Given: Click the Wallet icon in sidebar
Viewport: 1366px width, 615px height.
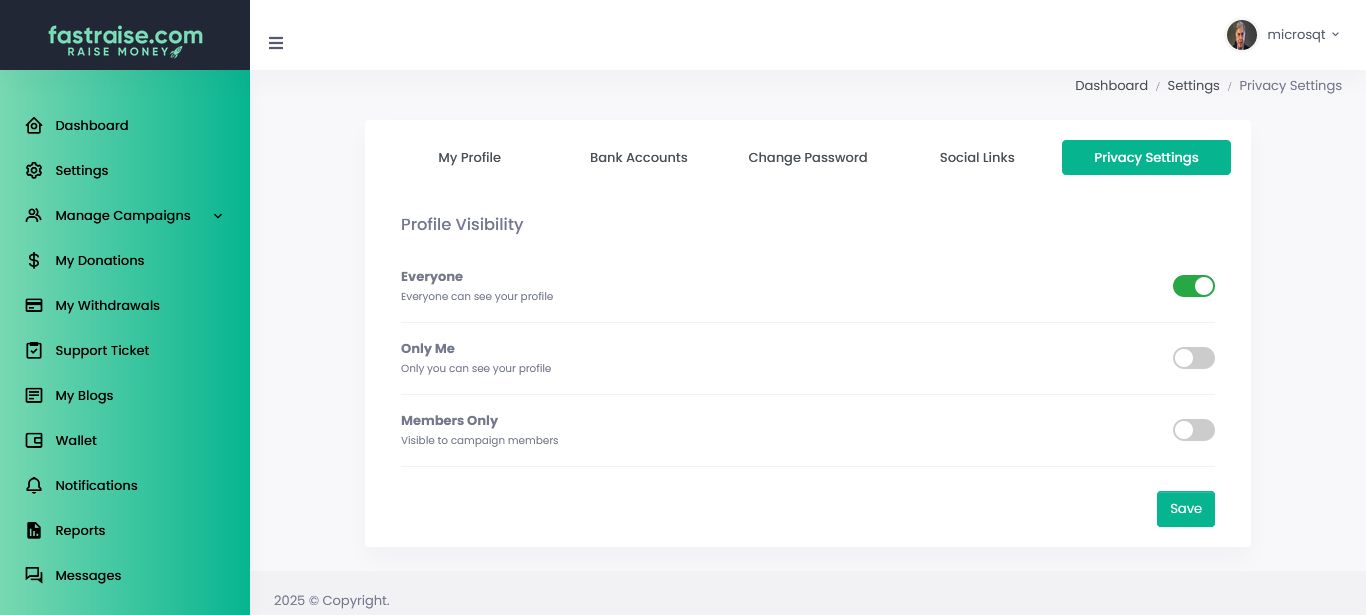Looking at the screenshot, I should (x=34, y=441).
